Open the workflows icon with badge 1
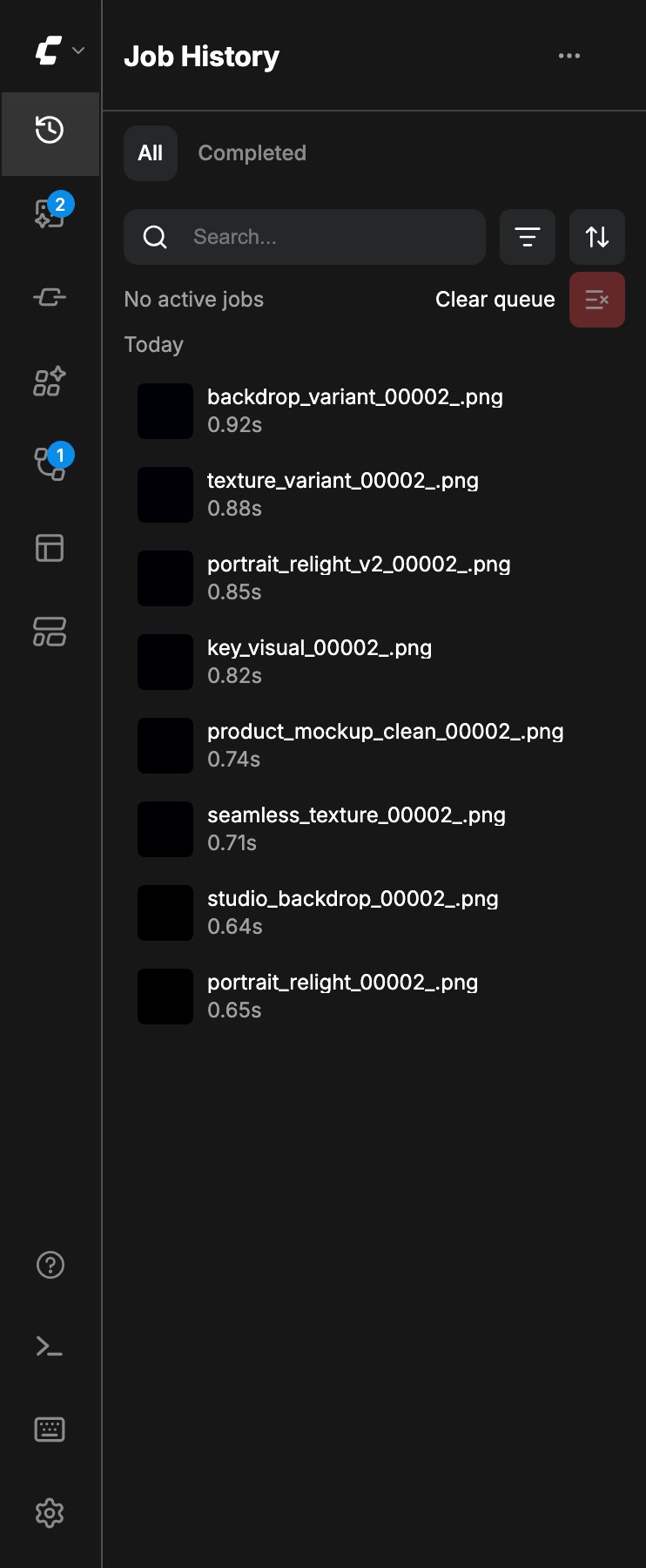Image resolution: width=646 pixels, height=1568 pixels. click(50, 464)
